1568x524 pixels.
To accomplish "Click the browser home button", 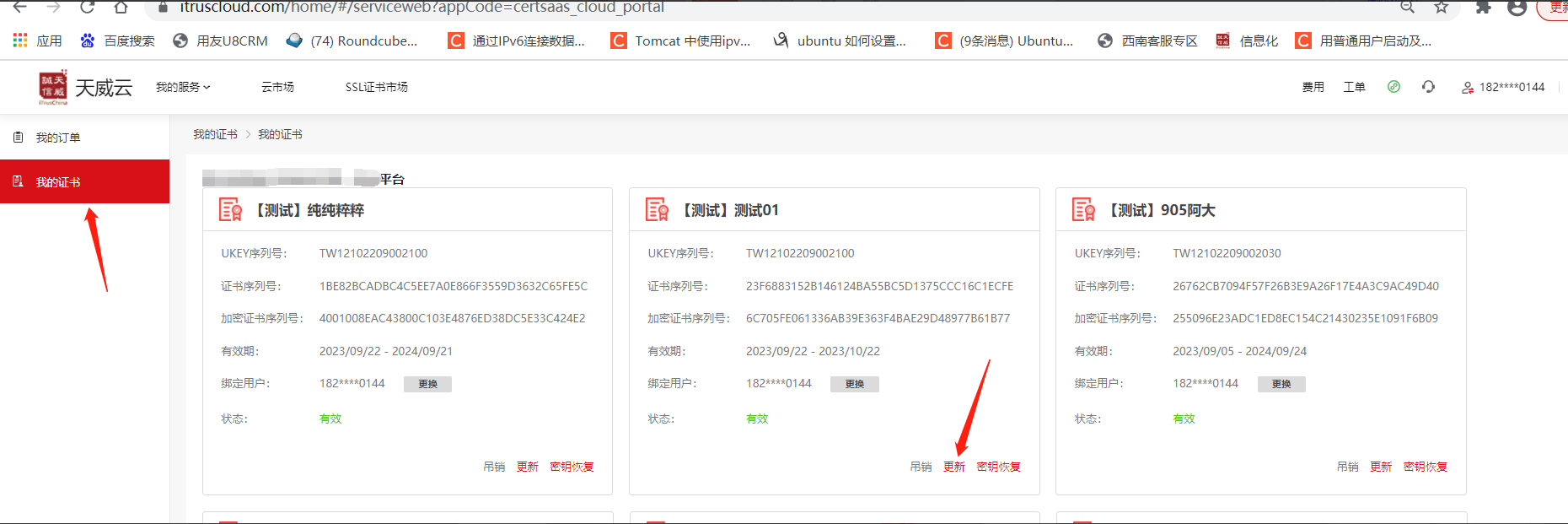I will pos(121,8).
